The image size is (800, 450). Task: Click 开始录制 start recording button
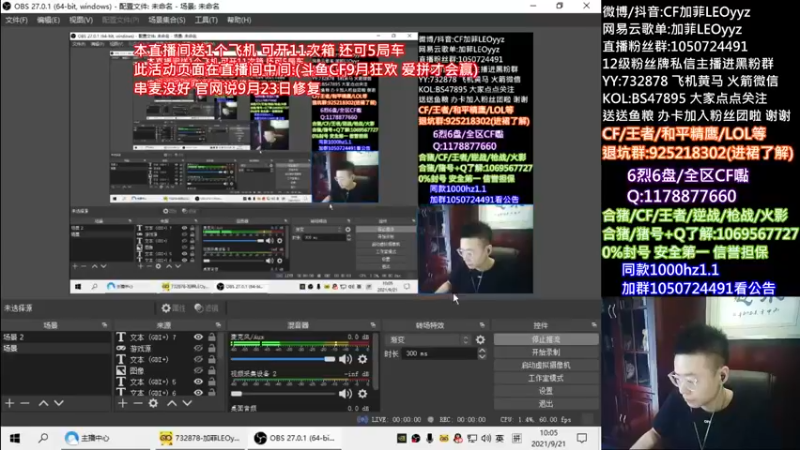[546, 353]
